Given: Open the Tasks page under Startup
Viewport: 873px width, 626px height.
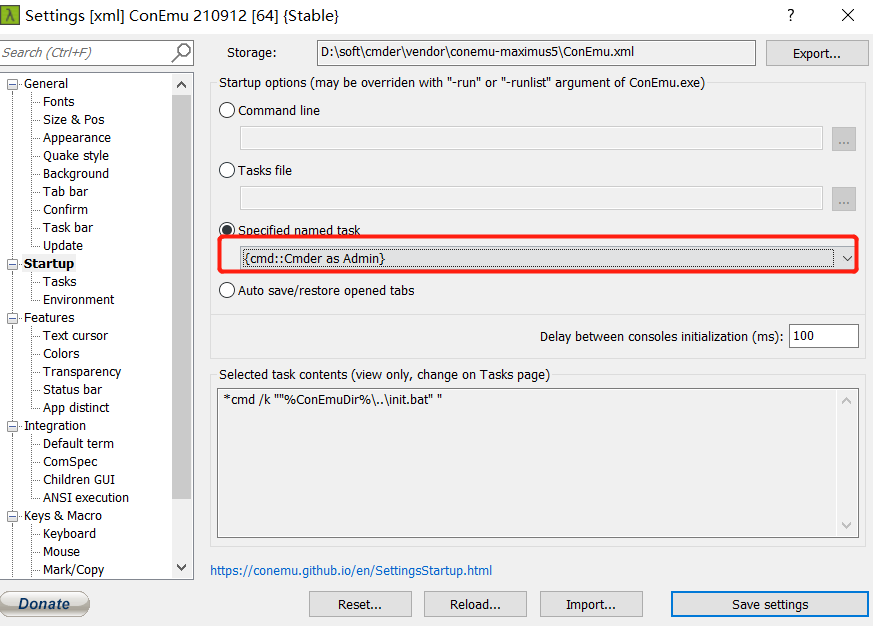Looking at the screenshot, I should [x=60, y=281].
